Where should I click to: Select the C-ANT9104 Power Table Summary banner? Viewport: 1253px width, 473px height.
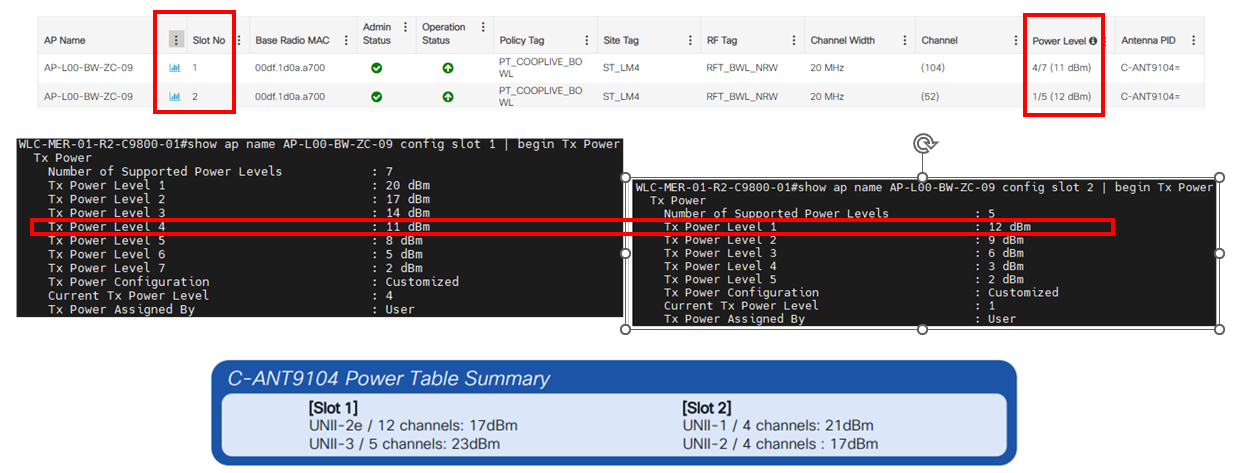(614, 412)
